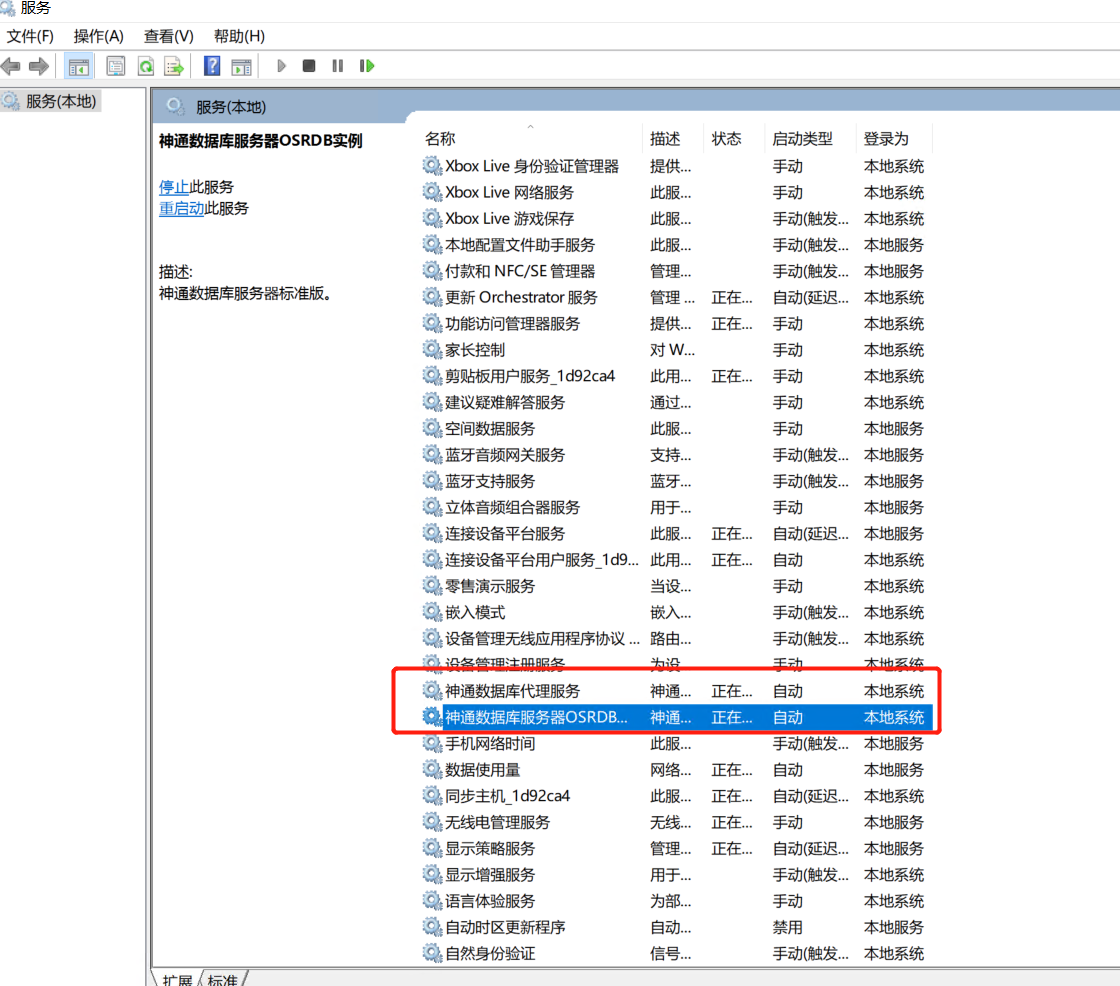Viewport: 1120px width, 986px height.
Task: Click gear icon of 付款和 NFC/SE 管理器
Action: (431, 271)
